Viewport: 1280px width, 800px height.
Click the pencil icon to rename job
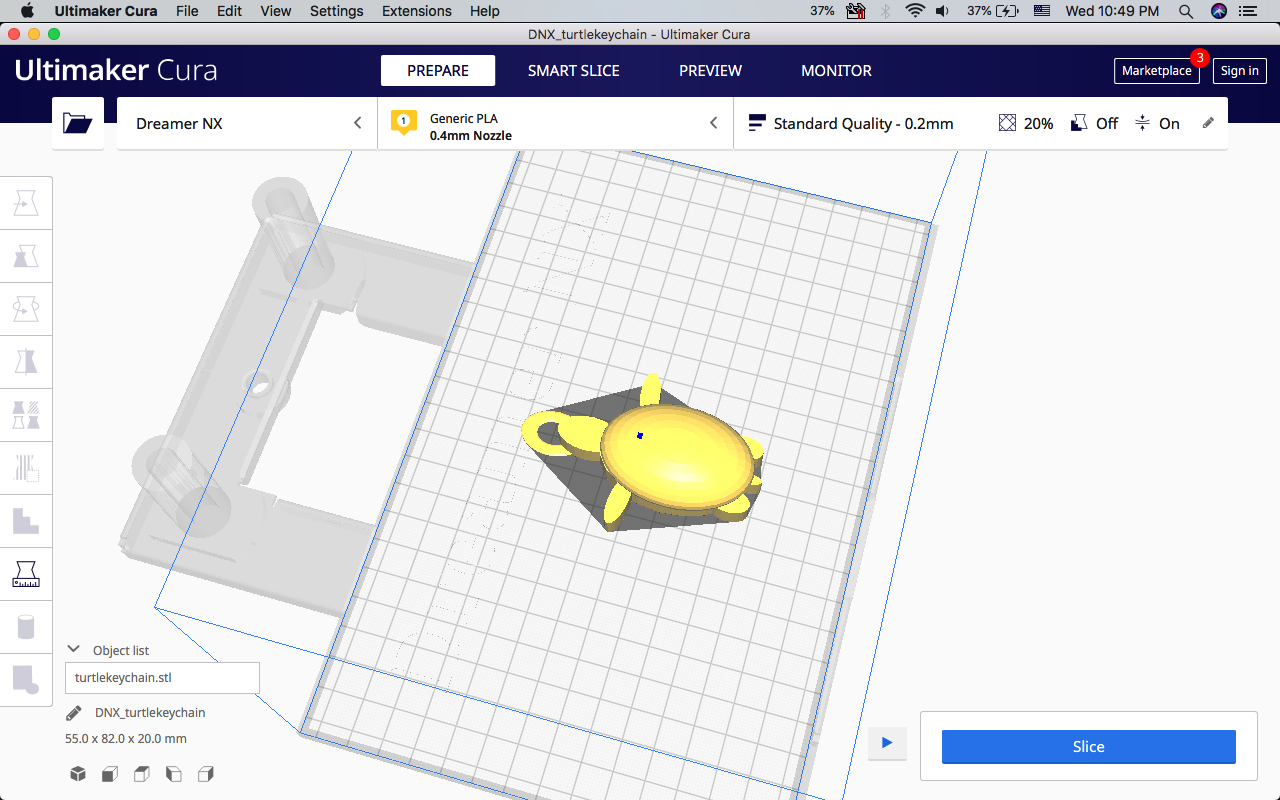coord(74,713)
